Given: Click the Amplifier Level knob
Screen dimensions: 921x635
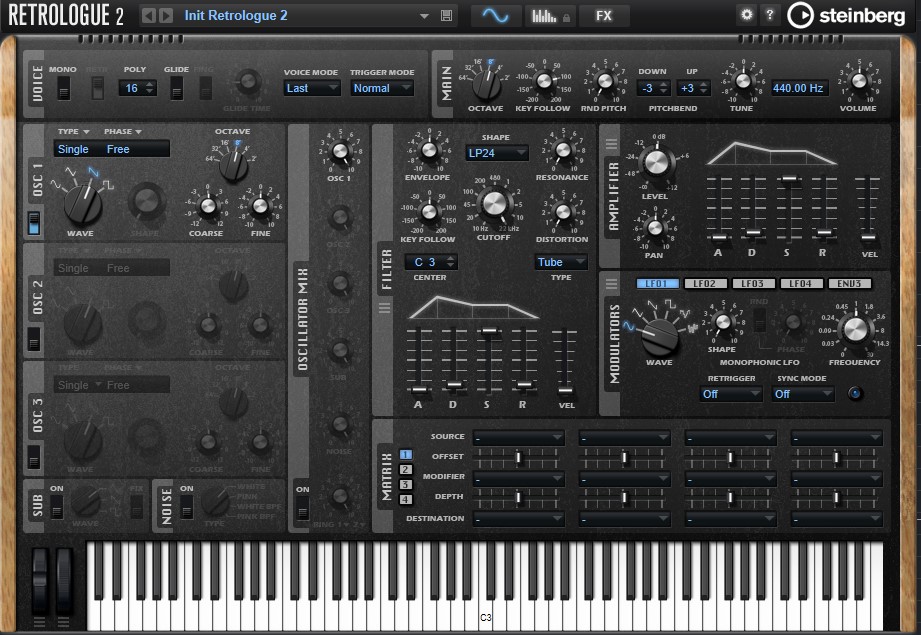Looking at the screenshot, I should (656, 162).
